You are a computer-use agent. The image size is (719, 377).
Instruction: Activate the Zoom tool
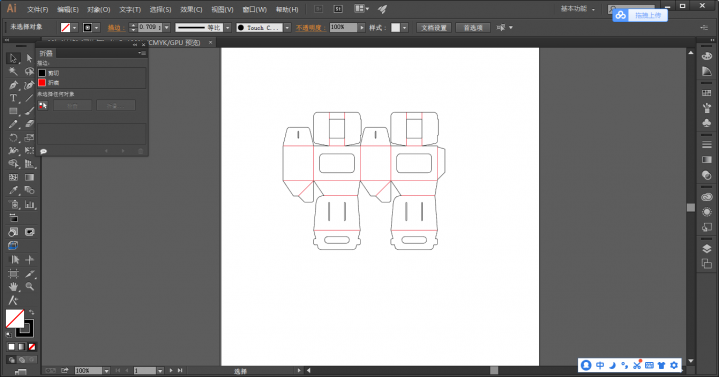click(29, 287)
